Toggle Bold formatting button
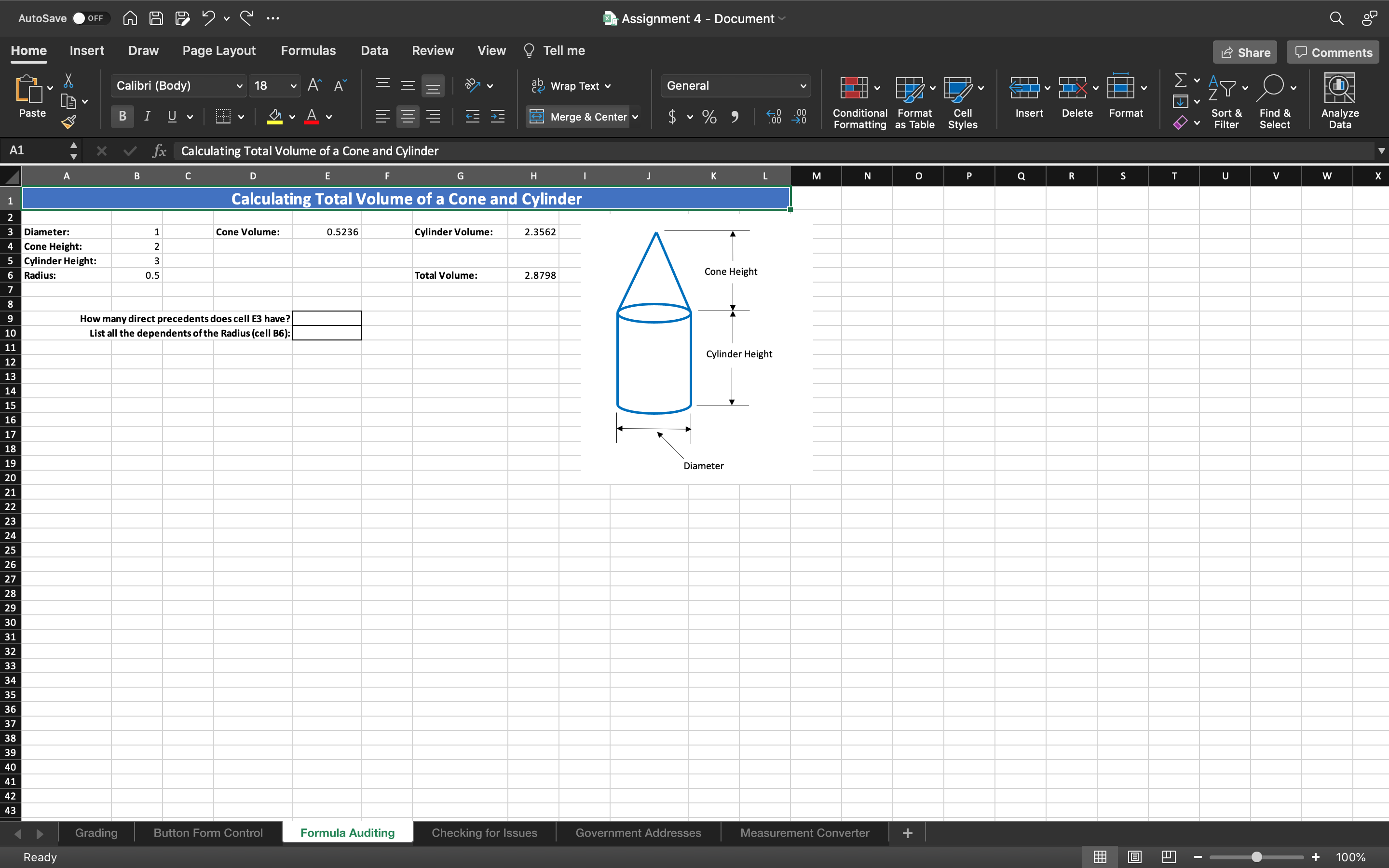1389x868 pixels. pyautogui.click(x=122, y=117)
